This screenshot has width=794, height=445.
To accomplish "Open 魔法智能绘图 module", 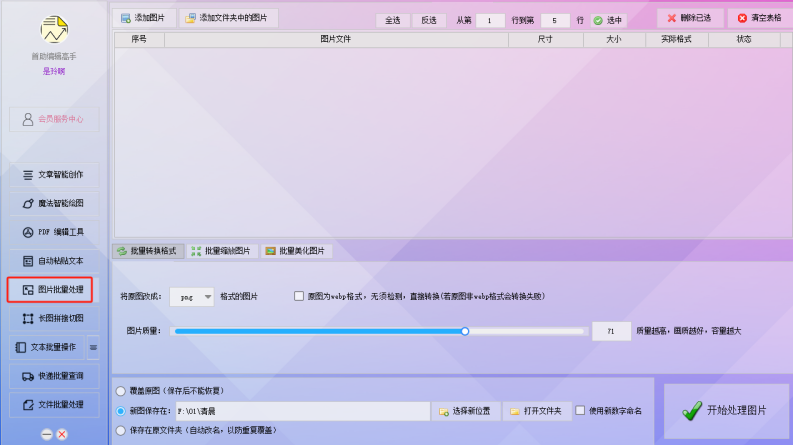I will click(54, 204).
